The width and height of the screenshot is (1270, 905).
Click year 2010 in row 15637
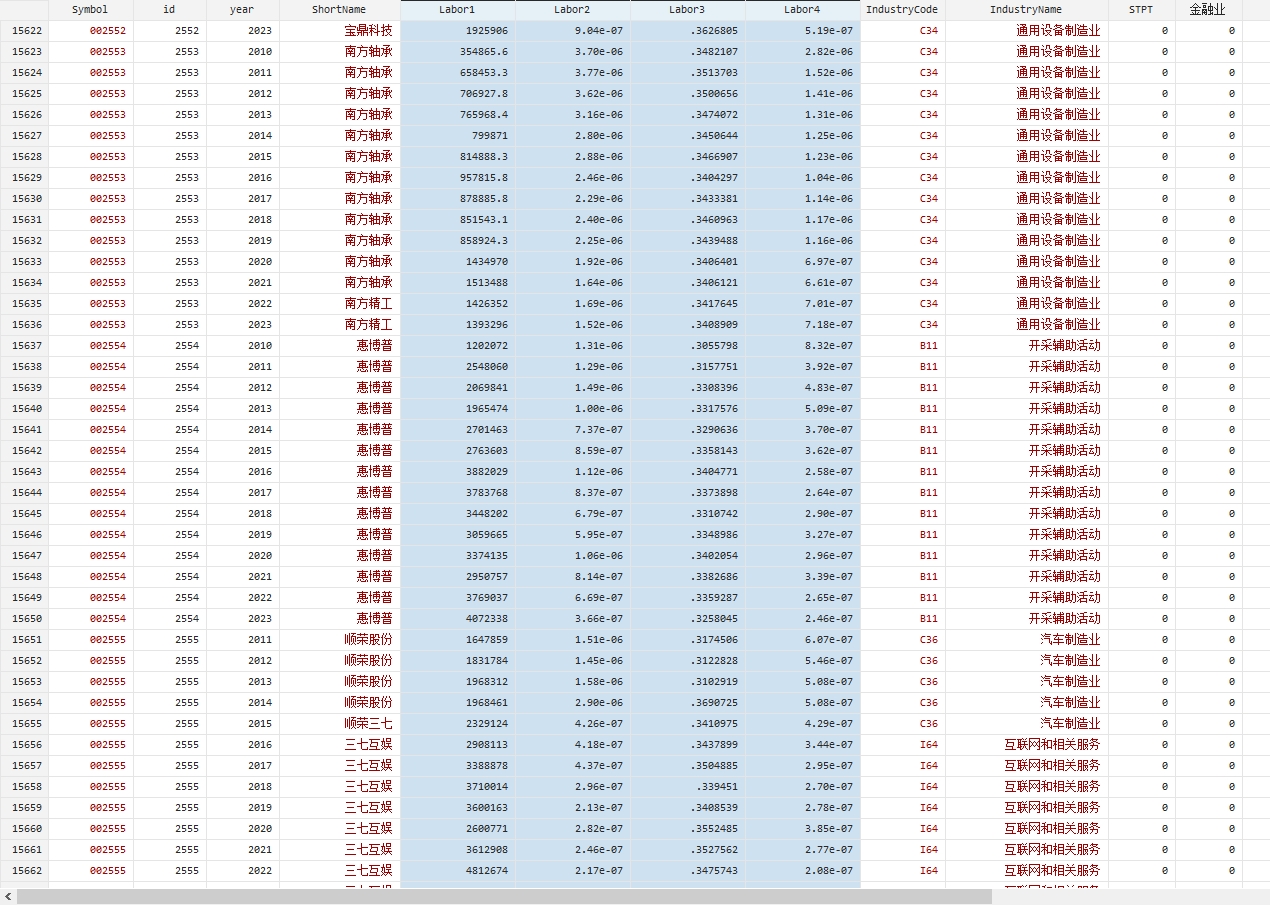[259, 346]
